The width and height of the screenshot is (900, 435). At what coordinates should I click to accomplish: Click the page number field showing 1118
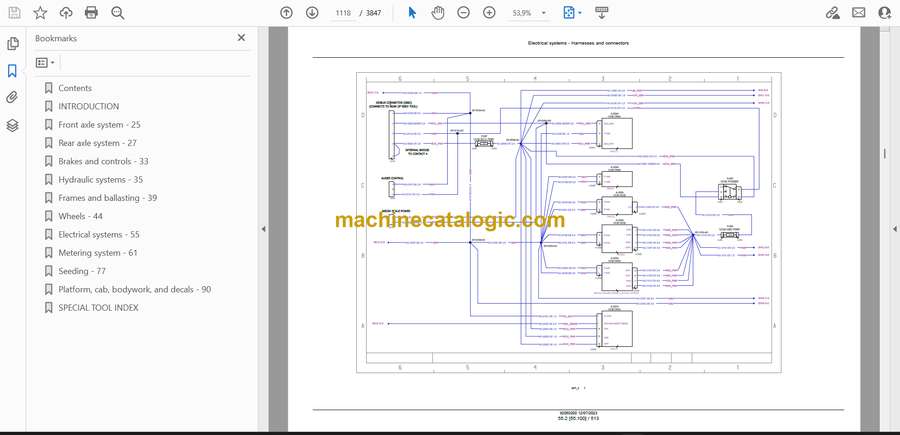[343, 13]
